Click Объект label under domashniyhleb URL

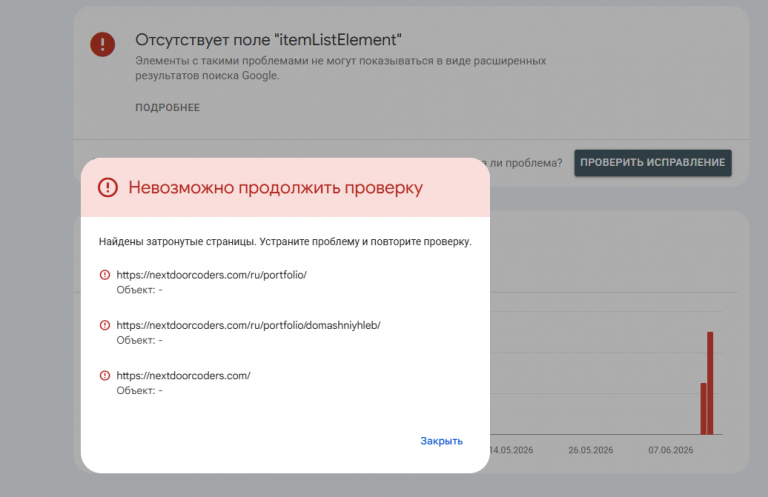coord(139,340)
